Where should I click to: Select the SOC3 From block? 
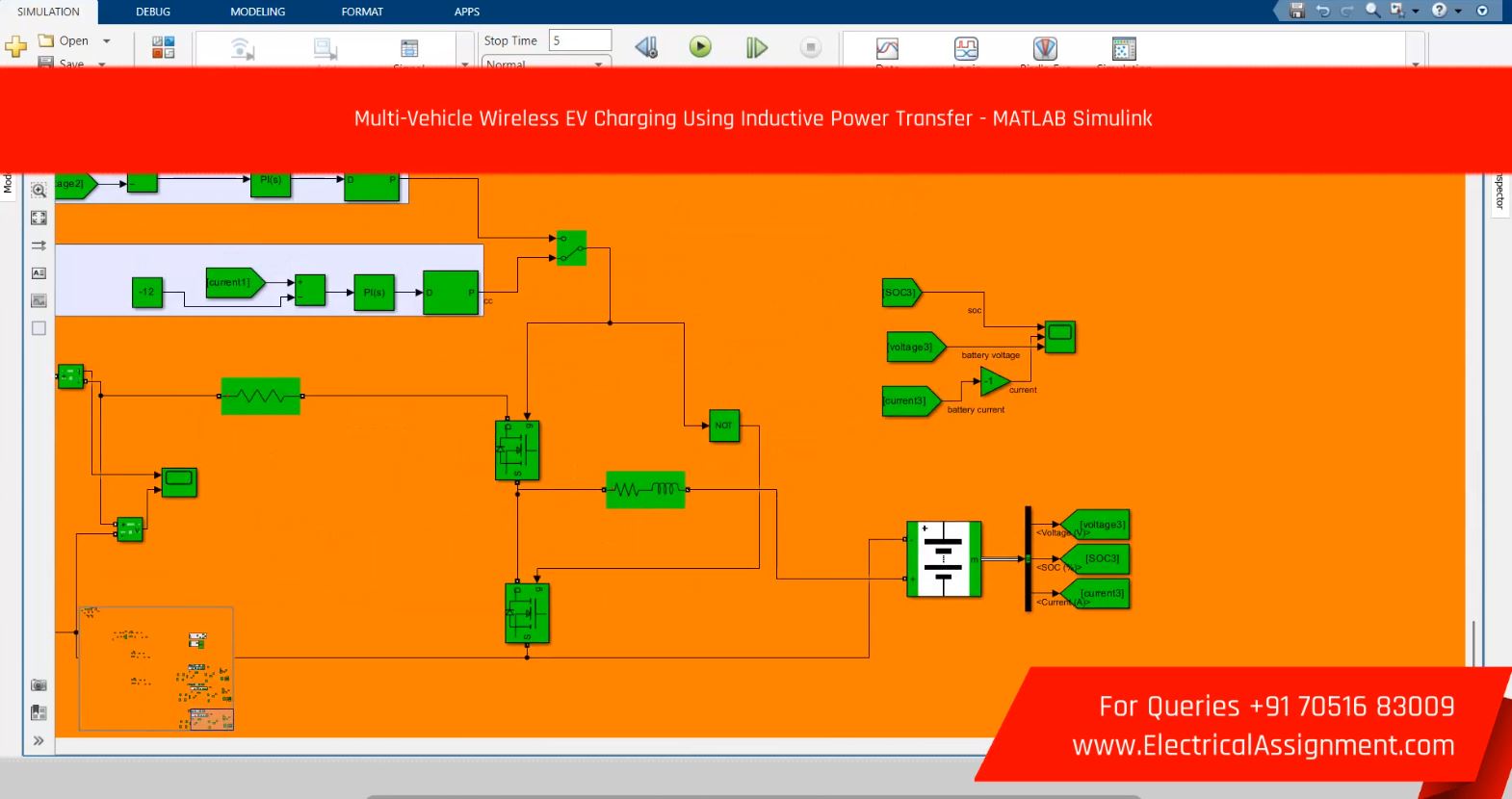coord(901,293)
